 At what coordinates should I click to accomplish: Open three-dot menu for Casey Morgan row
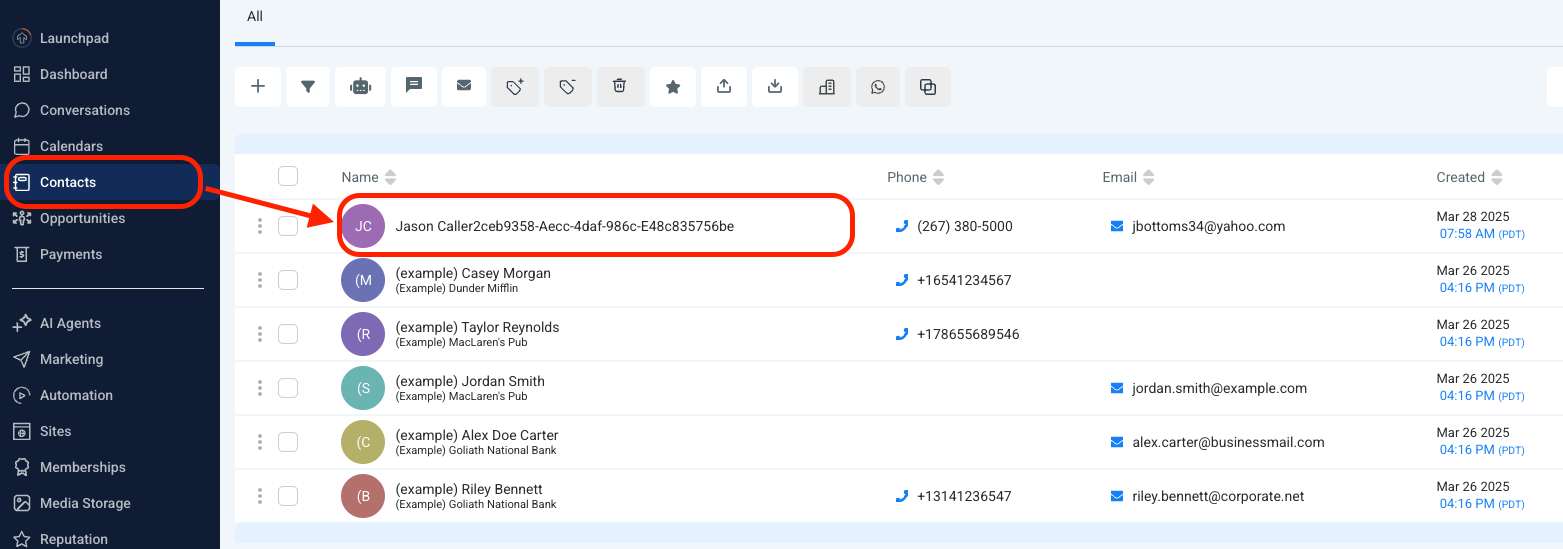click(x=260, y=280)
